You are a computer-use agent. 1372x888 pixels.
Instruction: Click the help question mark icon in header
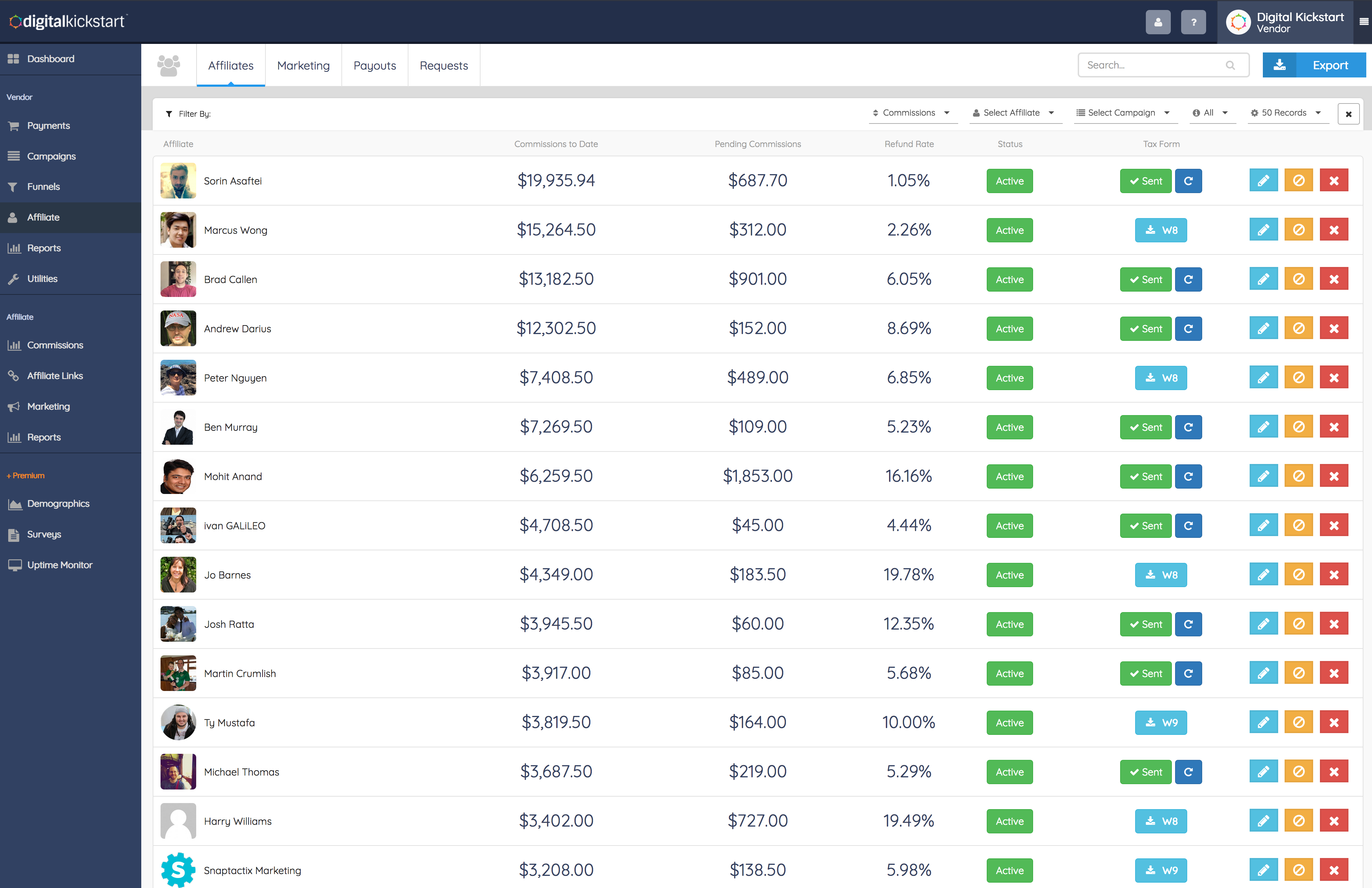(x=1193, y=22)
